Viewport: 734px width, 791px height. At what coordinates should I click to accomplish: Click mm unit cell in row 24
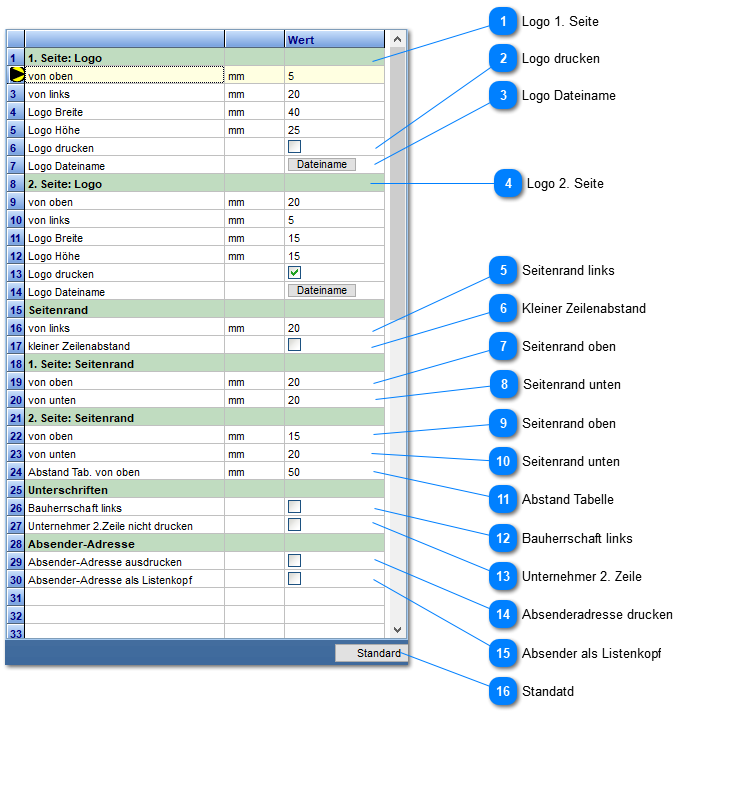coord(254,472)
